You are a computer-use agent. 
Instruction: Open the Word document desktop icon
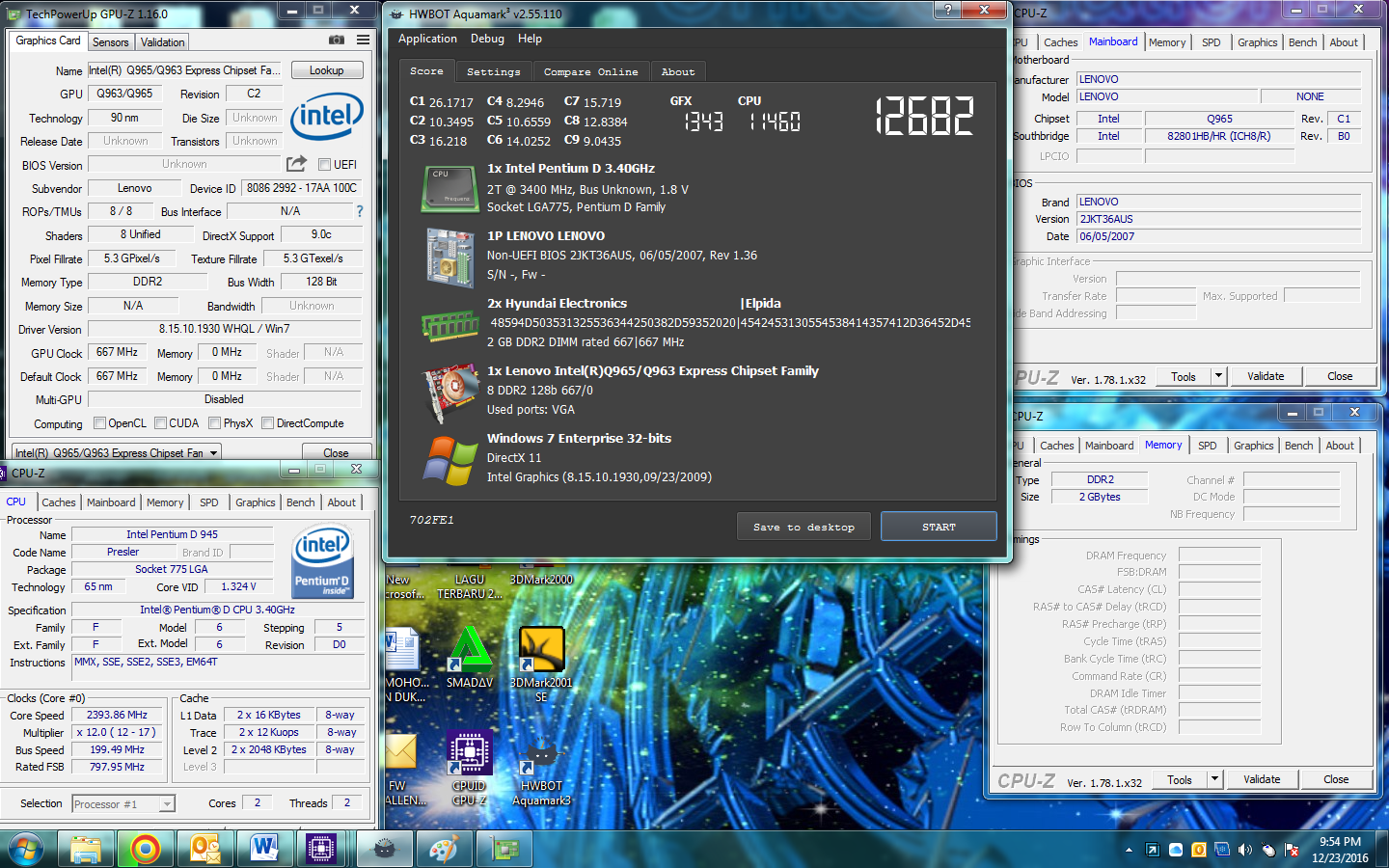click(403, 664)
